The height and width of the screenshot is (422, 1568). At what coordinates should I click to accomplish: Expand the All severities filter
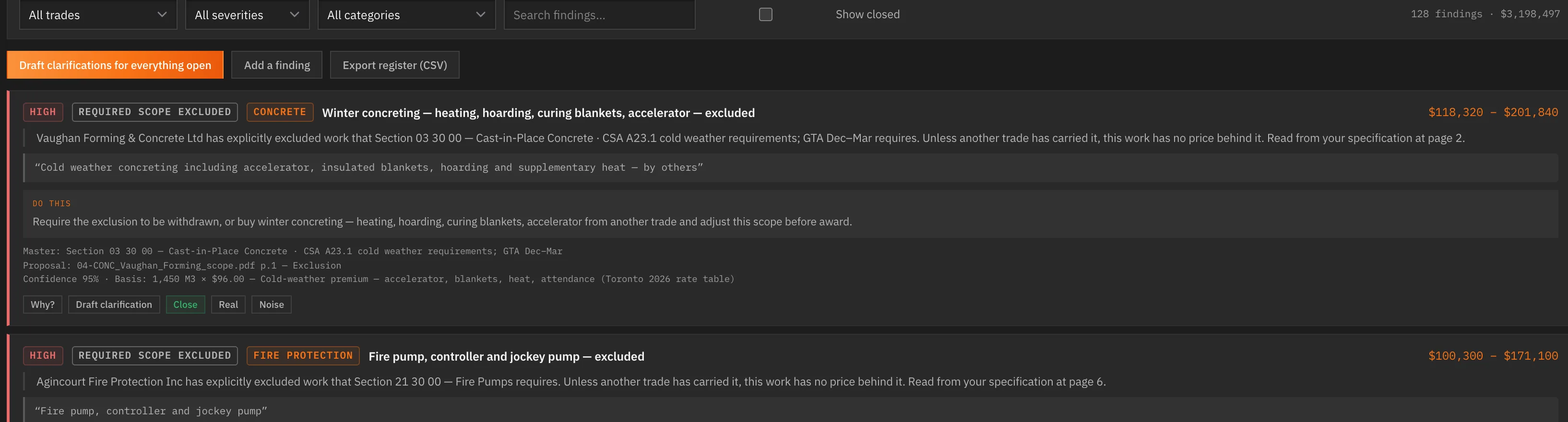247,14
